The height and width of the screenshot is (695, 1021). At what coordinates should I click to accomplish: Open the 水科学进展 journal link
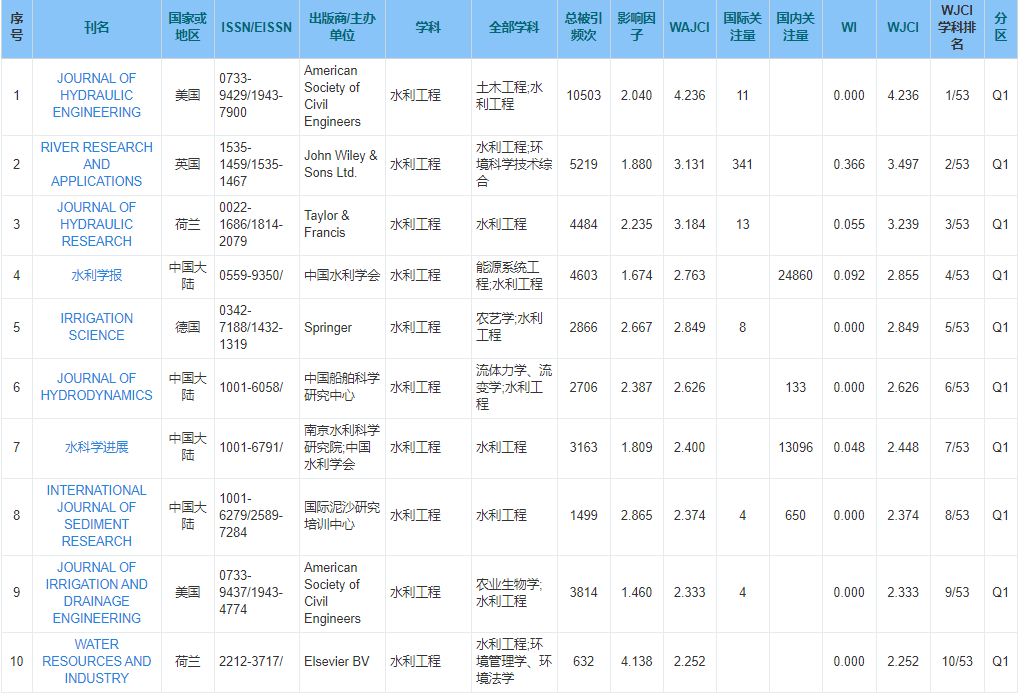pyautogui.click(x=96, y=447)
